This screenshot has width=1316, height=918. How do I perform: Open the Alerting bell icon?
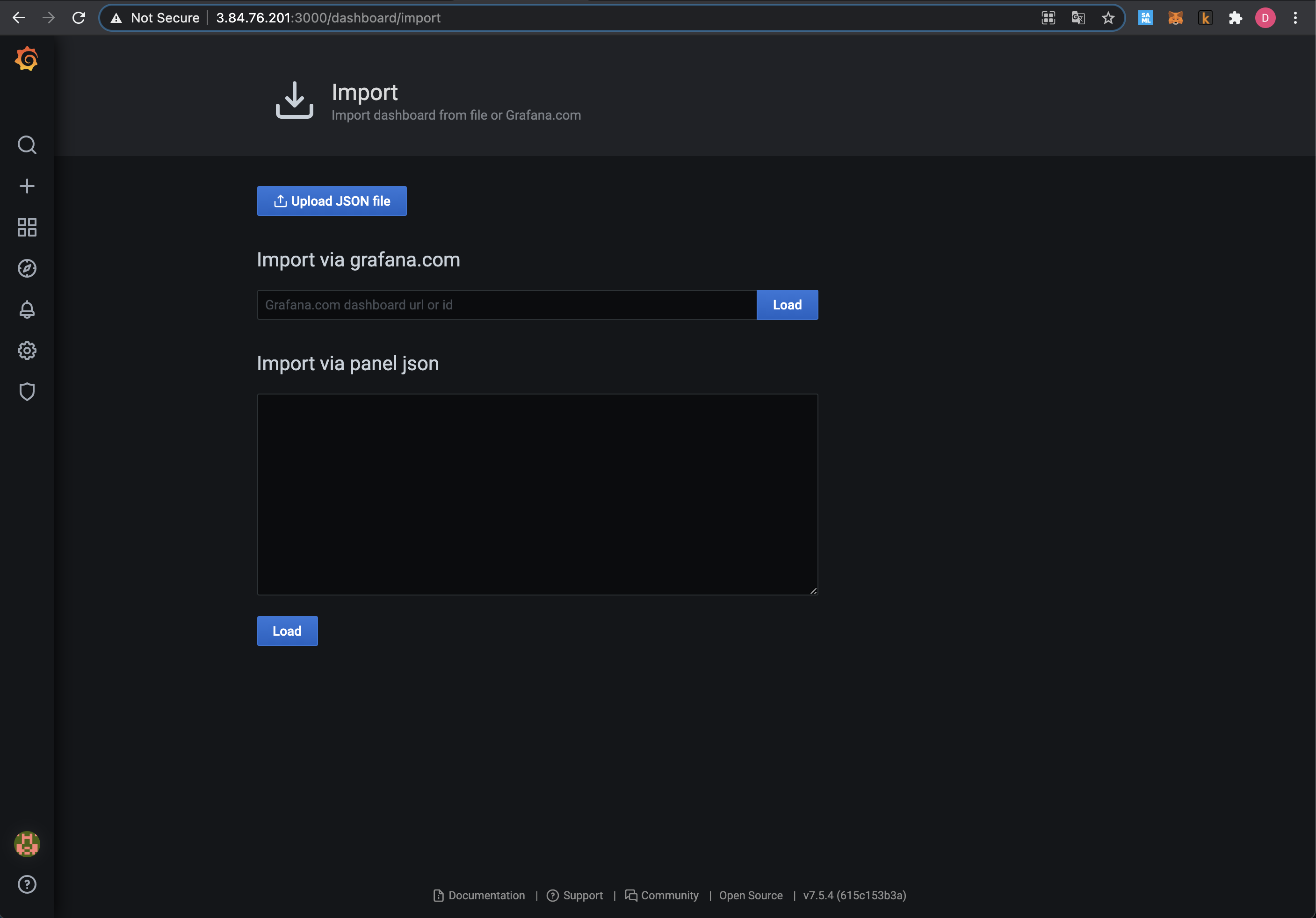pos(27,309)
